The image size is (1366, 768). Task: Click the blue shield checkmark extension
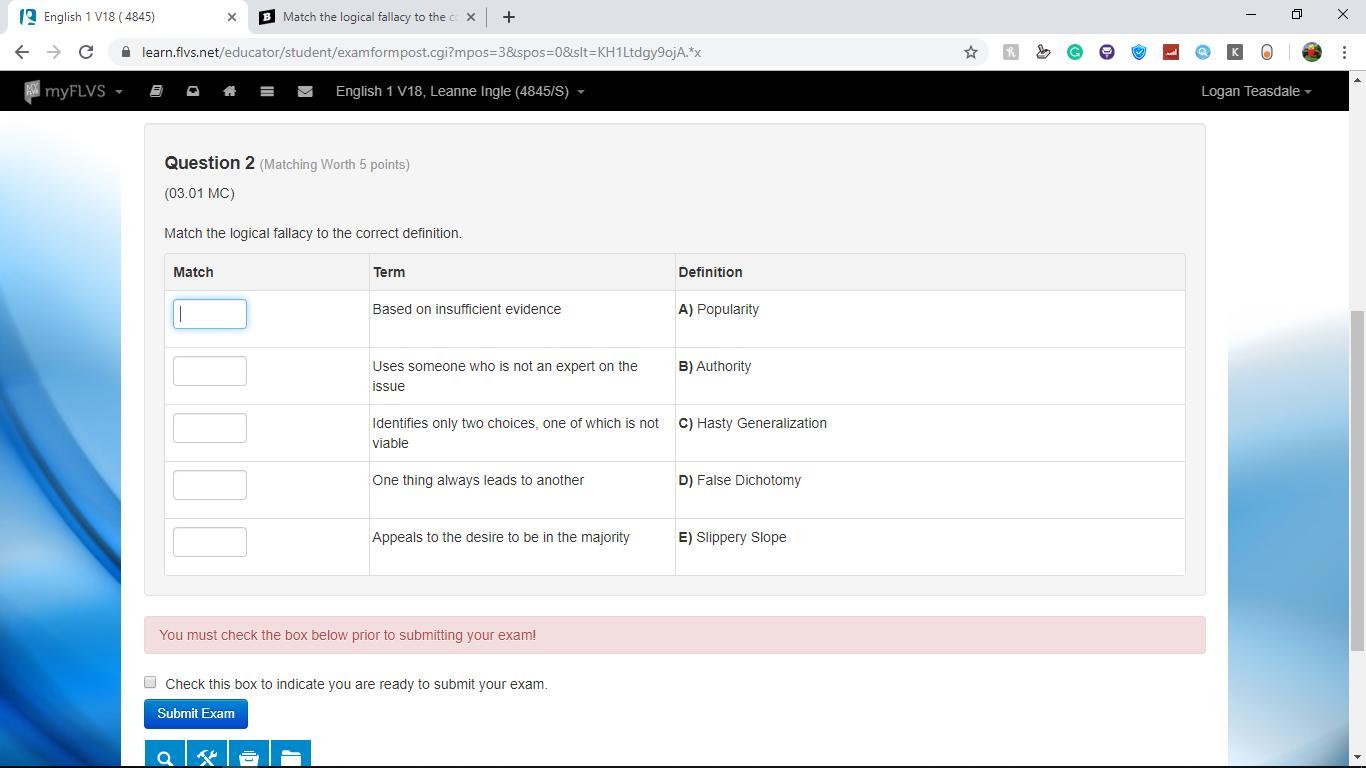[x=1139, y=52]
